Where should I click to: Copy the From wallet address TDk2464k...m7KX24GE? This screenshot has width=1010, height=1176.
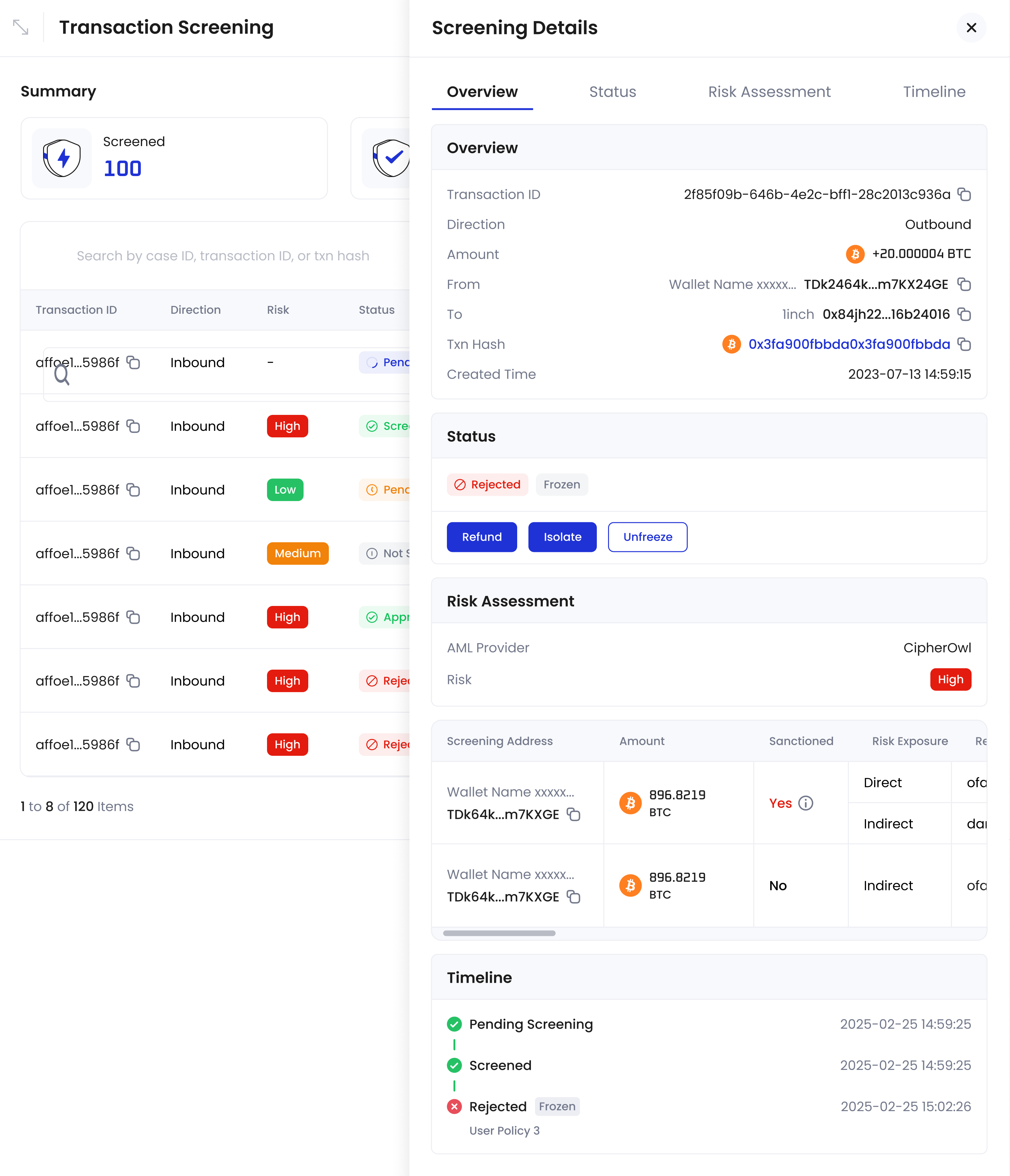(965, 284)
